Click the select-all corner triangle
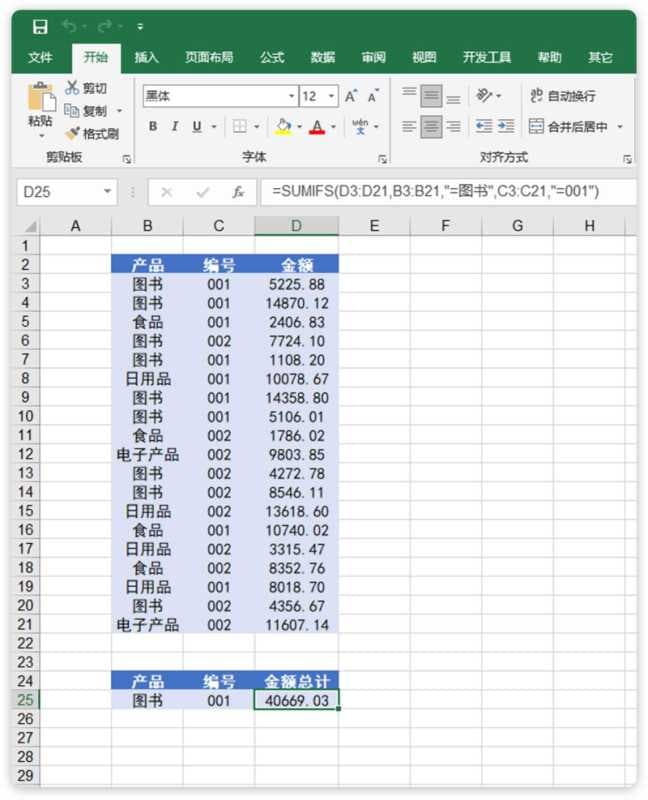Image resolution: width=648 pixels, height=800 pixels. point(31,226)
